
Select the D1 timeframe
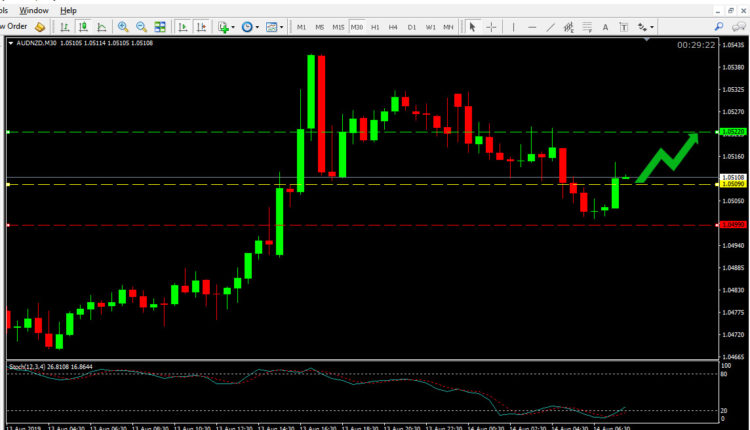pos(412,27)
